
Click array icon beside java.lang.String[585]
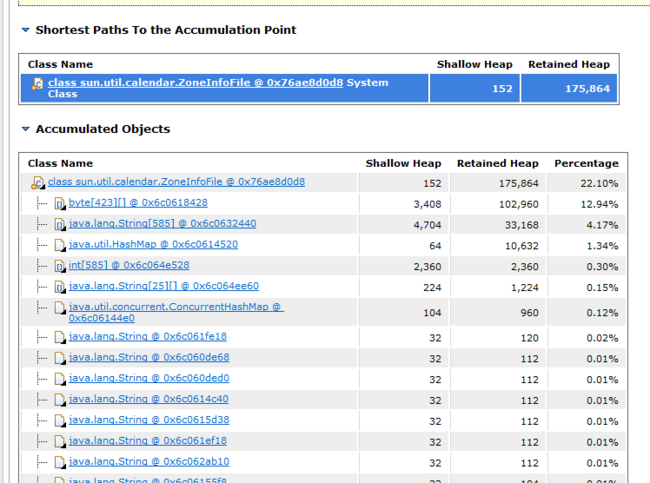point(60,225)
